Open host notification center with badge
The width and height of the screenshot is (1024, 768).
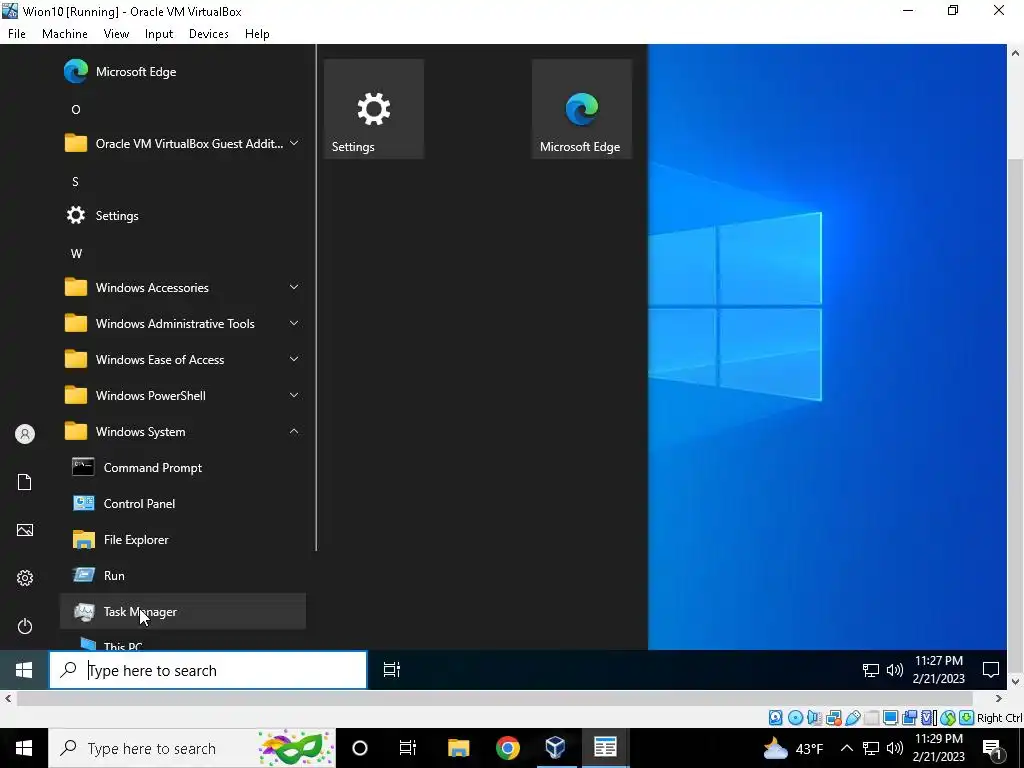click(992, 748)
